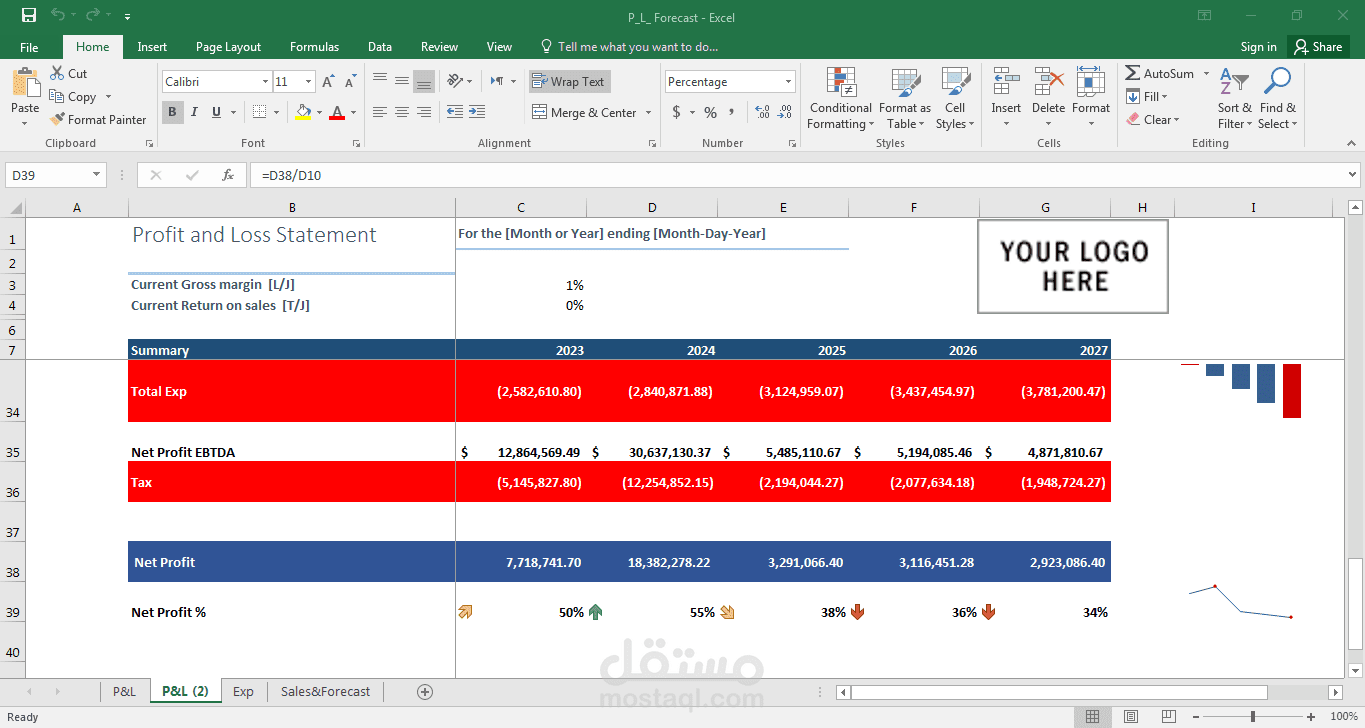Screen dimensions: 1365x728
Task: Increase decimal places
Action: [762, 112]
